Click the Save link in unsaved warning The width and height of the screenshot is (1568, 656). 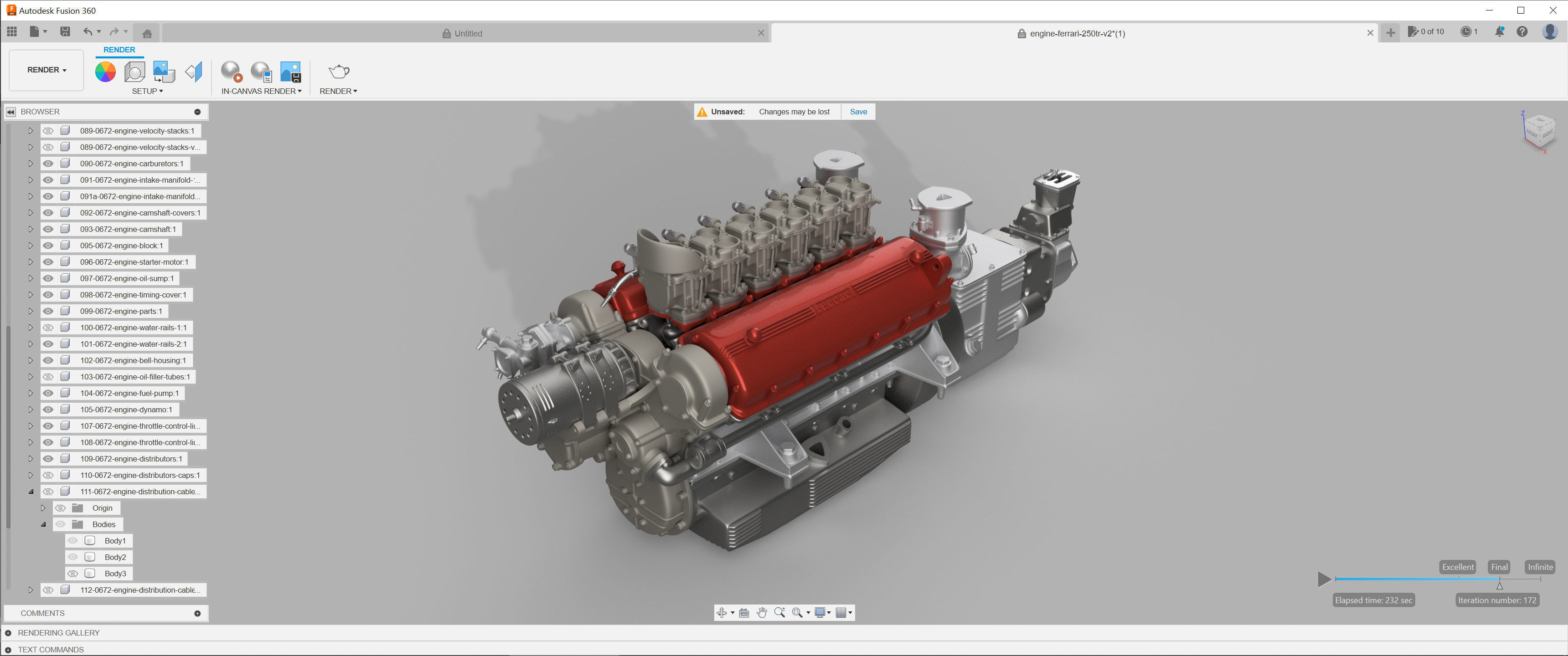(858, 112)
